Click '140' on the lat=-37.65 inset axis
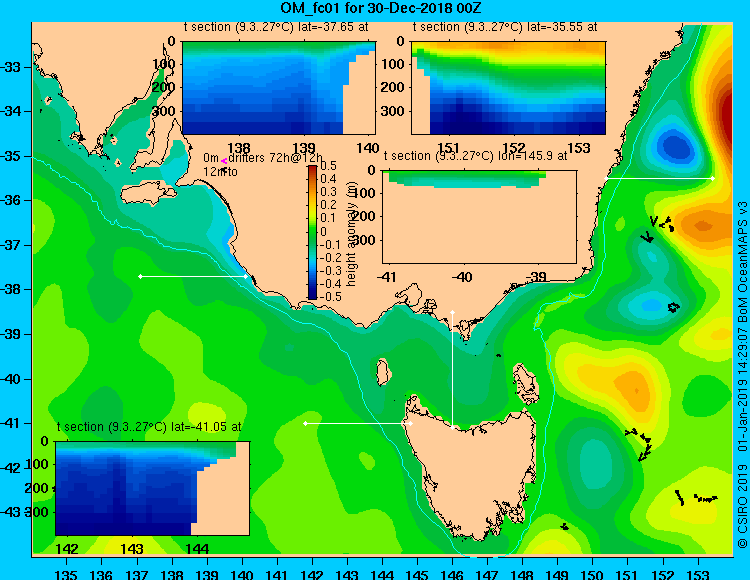750x580 pixels. click(368, 148)
